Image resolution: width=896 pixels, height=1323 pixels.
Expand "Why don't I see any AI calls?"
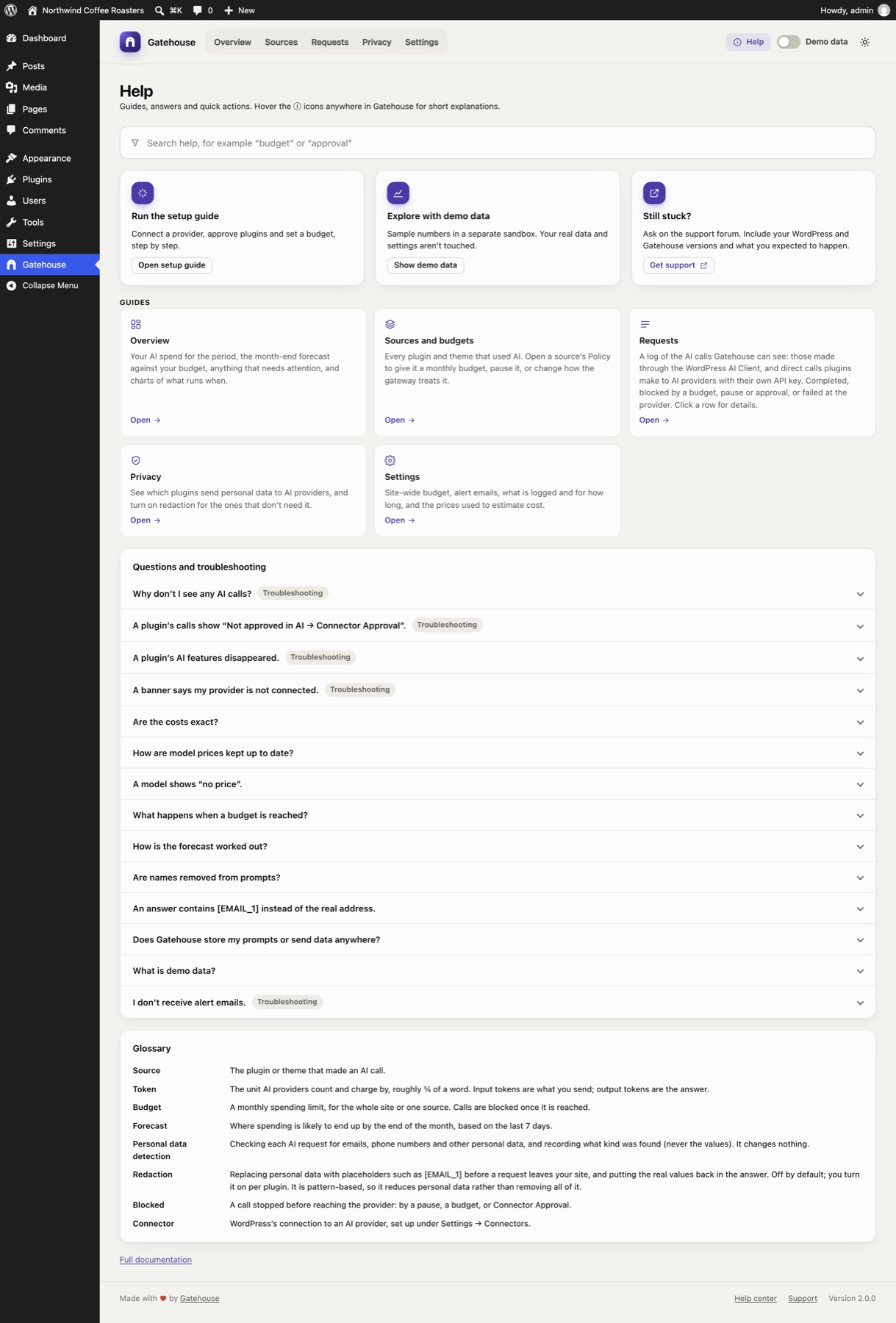498,594
